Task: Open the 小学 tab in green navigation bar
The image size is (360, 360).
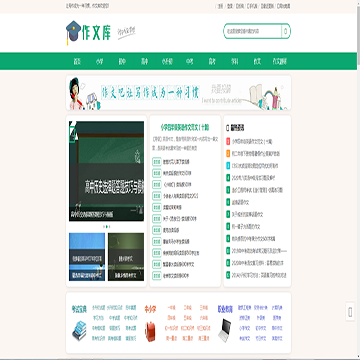Action: [x=99, y=61]
